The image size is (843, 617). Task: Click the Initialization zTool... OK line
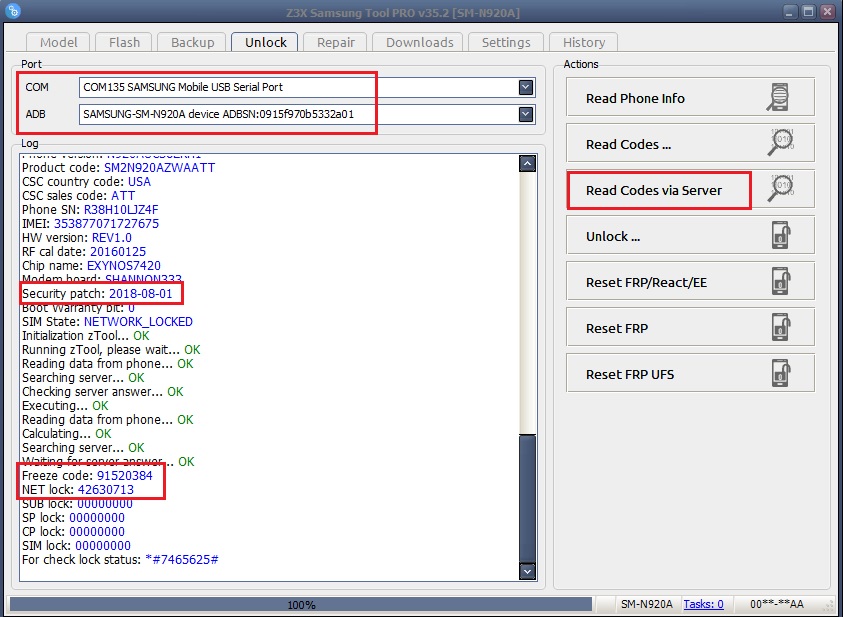pos(85,336)
